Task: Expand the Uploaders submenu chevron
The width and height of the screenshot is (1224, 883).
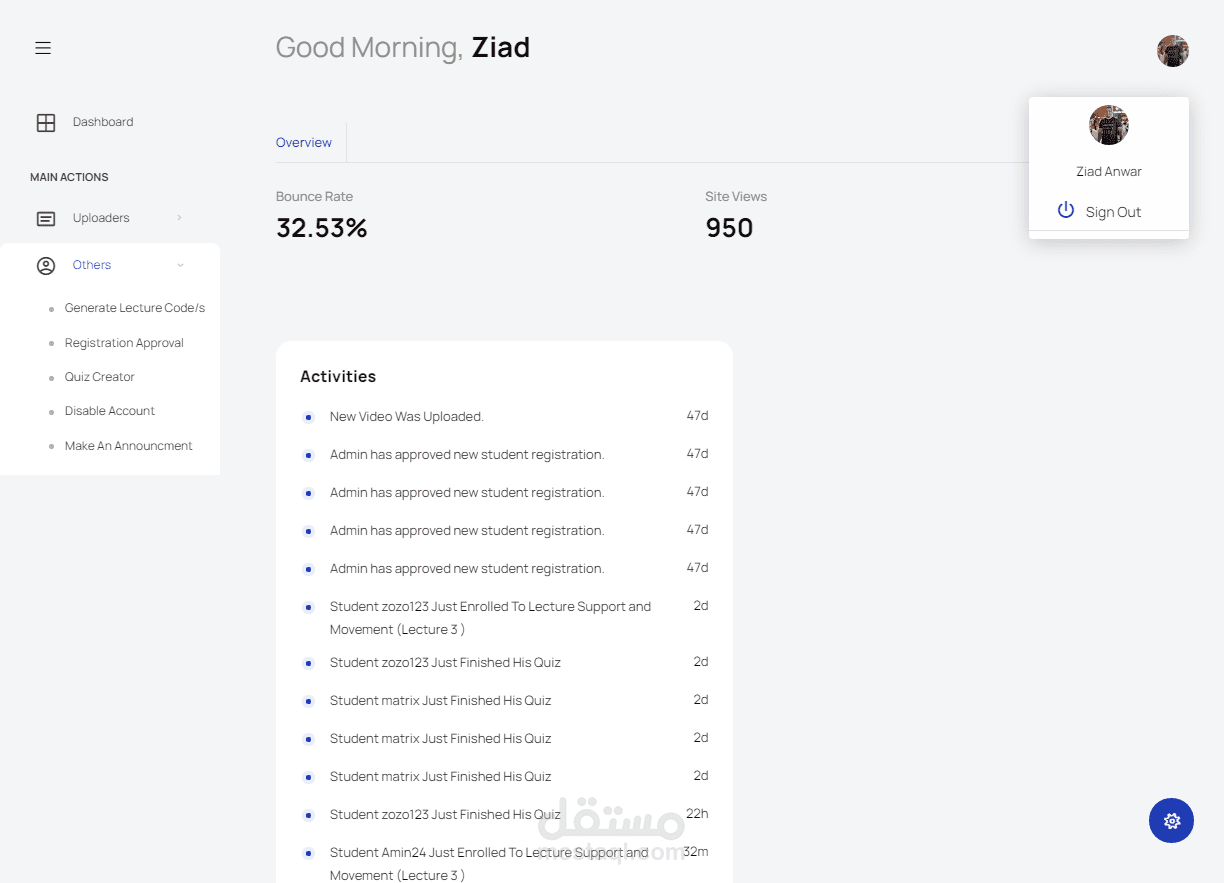Action: click(179, 218)
